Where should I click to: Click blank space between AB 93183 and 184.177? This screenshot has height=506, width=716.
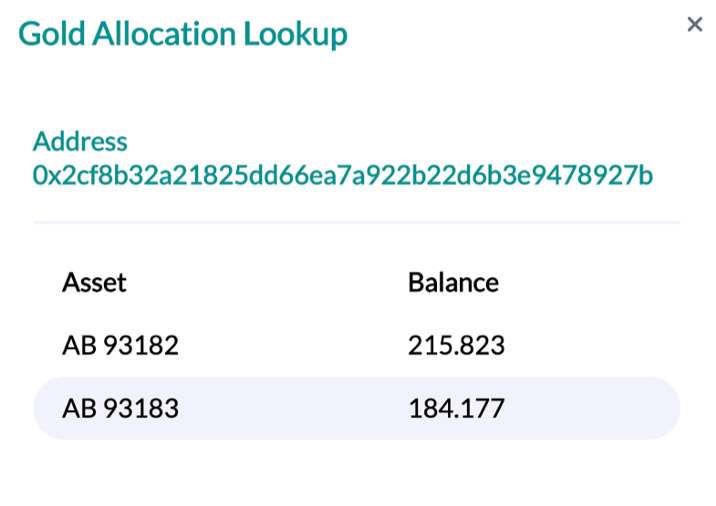(x=290, y=408)
